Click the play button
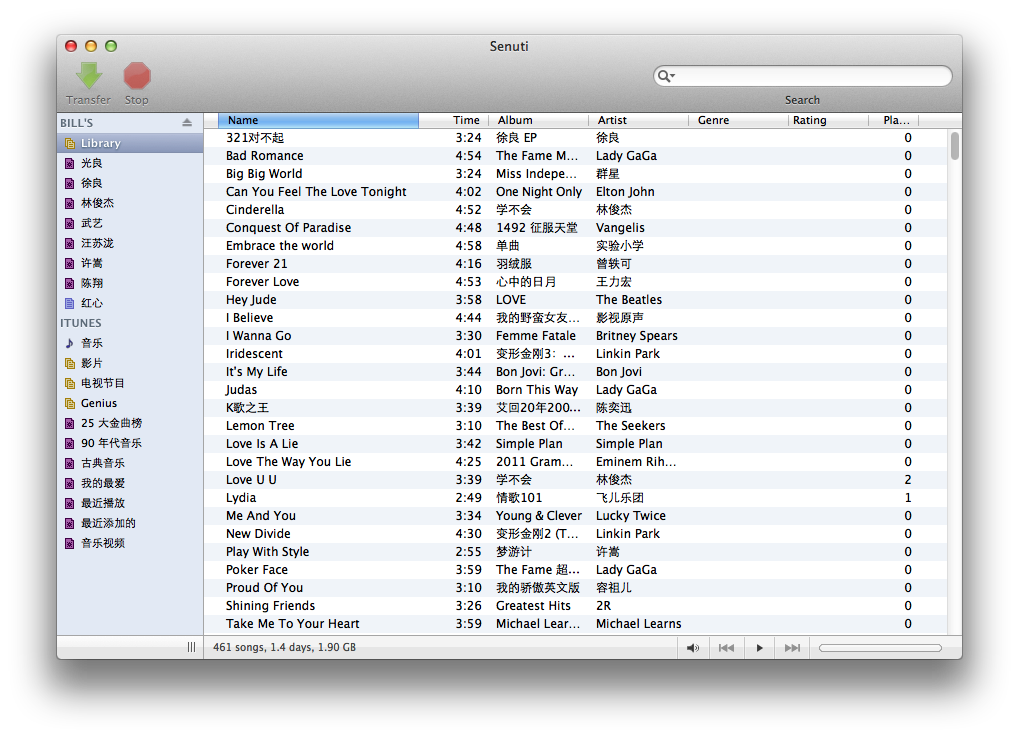This screenshot has height=738, width=1019. (759, 648)
